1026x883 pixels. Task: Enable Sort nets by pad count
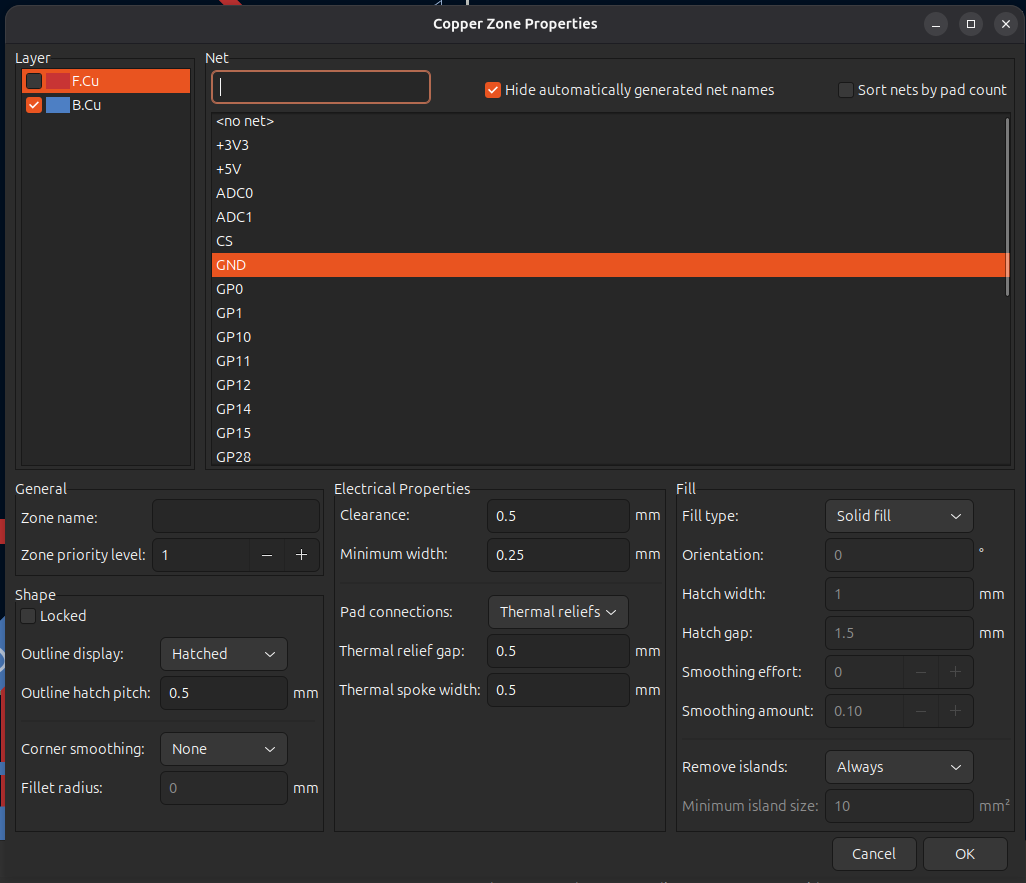[x=845, y=90]
